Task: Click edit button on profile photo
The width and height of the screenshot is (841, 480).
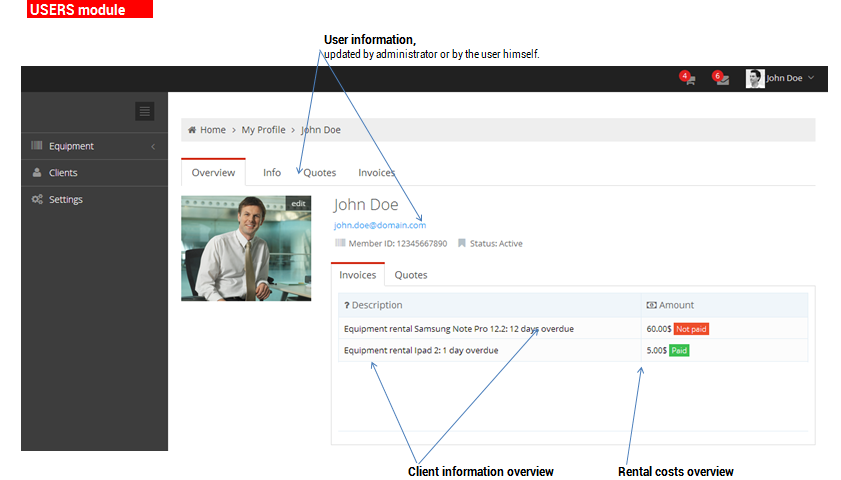Action: 298,203
